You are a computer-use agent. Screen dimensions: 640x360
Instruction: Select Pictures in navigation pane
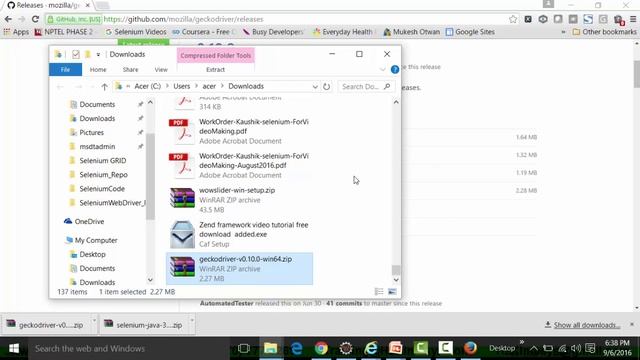91,133
